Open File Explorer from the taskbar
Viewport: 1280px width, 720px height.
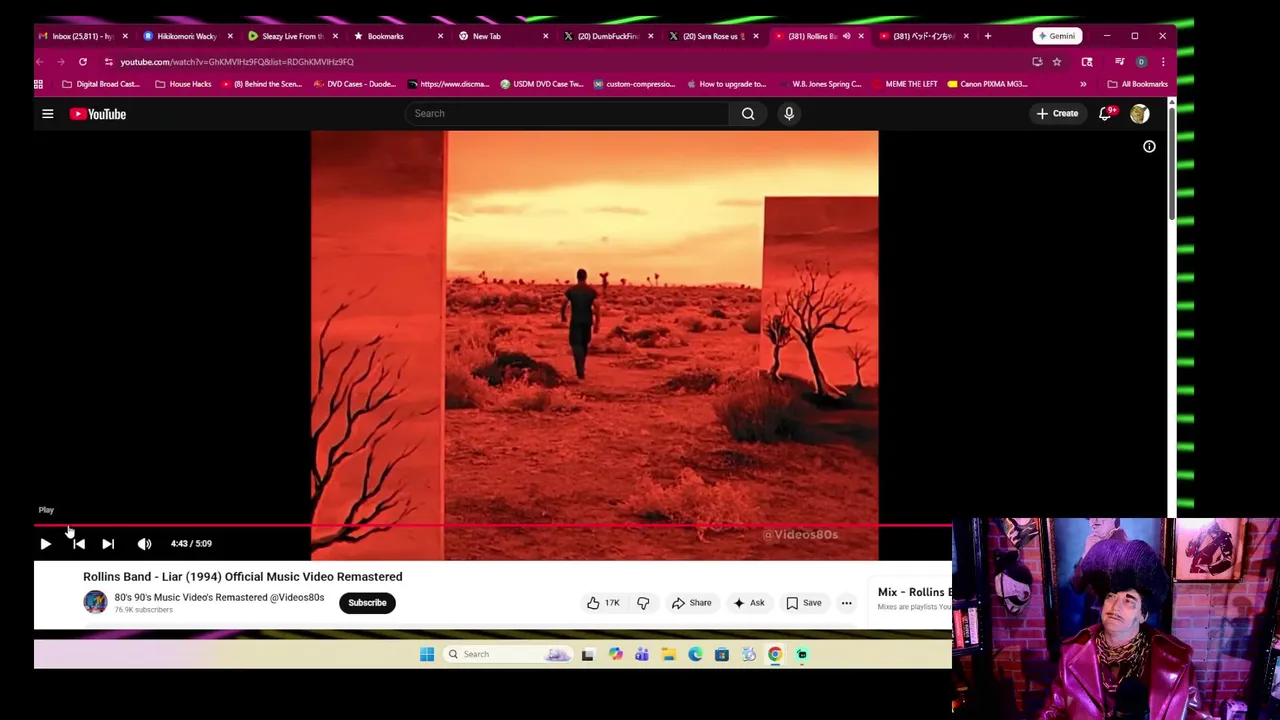coord(668,655)
